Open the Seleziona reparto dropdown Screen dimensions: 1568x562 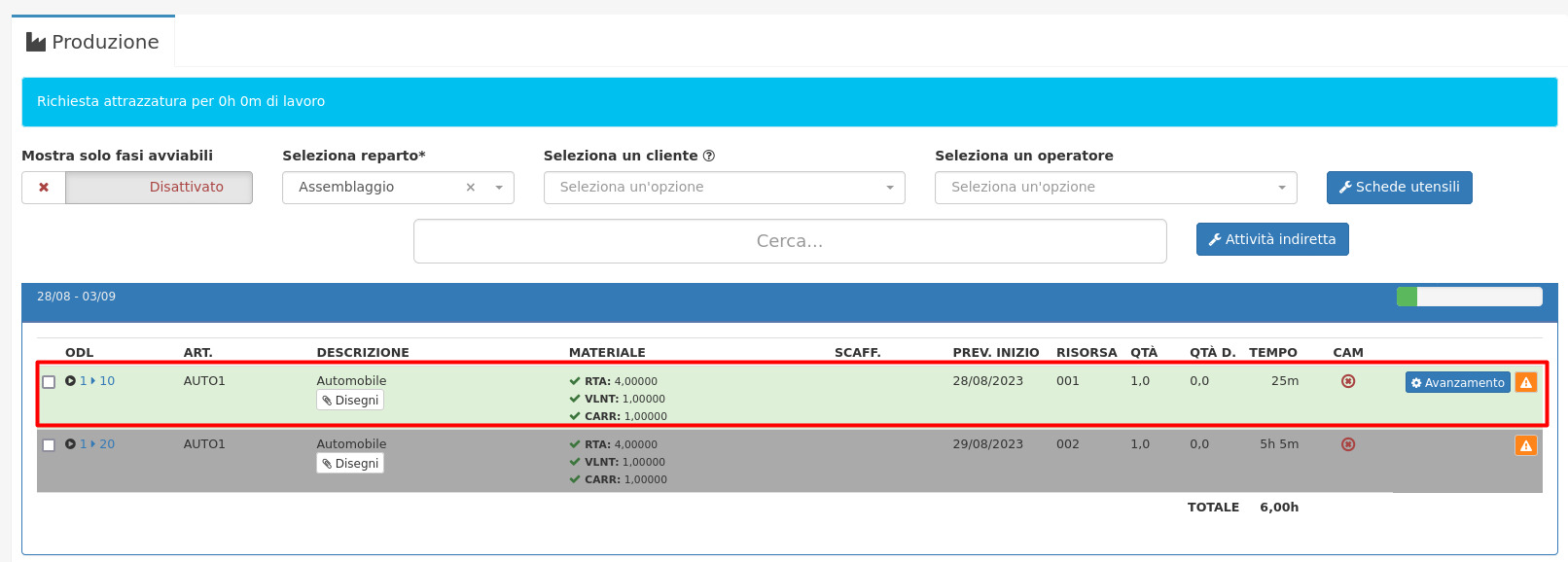398,188
